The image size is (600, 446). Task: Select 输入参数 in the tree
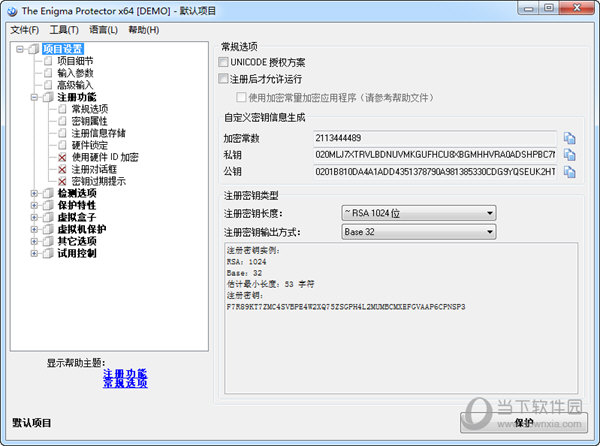[75, 73]
